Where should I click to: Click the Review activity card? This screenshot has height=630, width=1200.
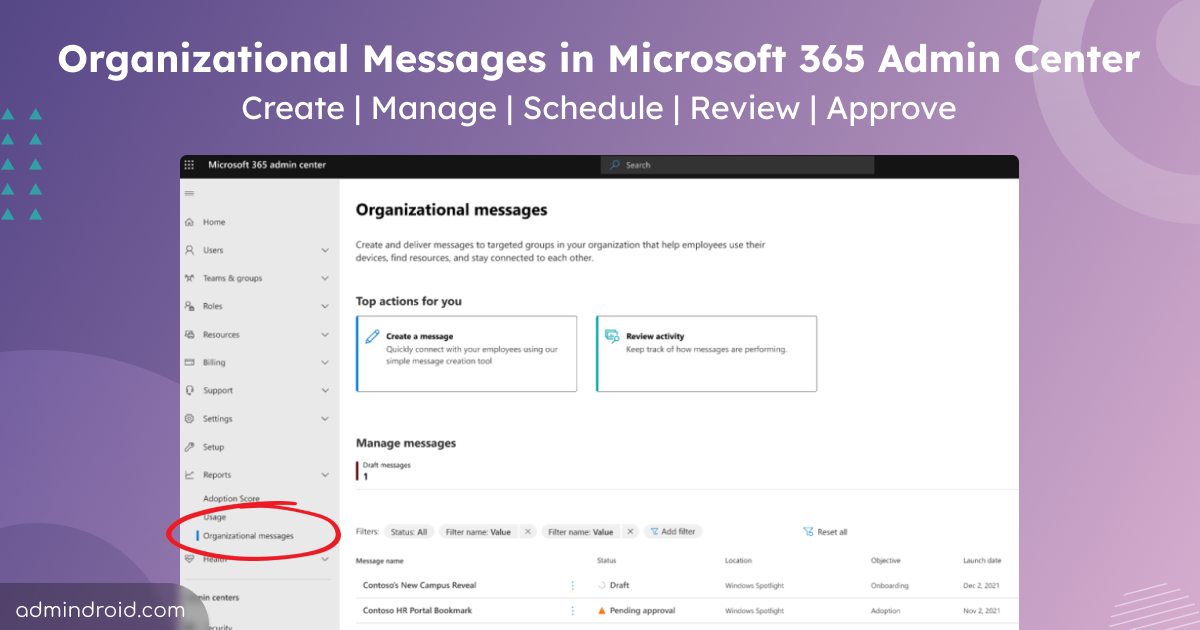[706, 353]
